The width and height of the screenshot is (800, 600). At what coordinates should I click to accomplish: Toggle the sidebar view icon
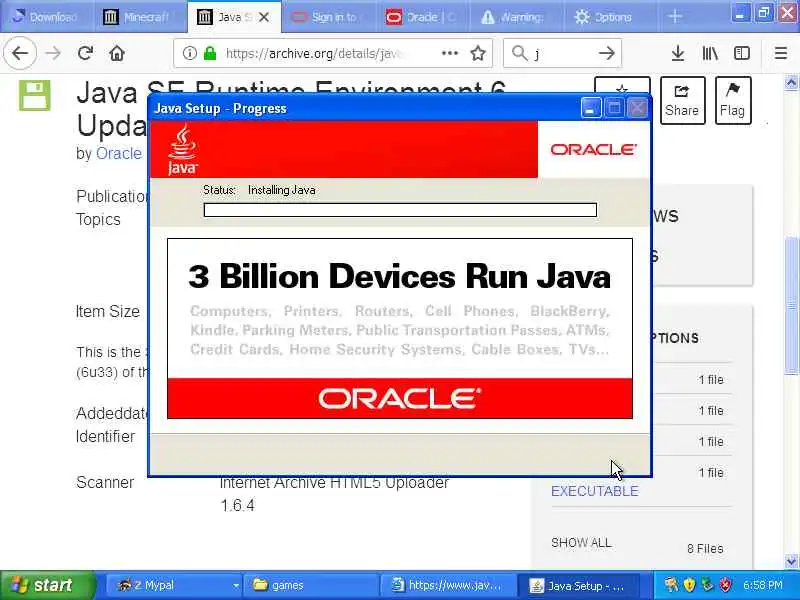click(x=742, y=53)
